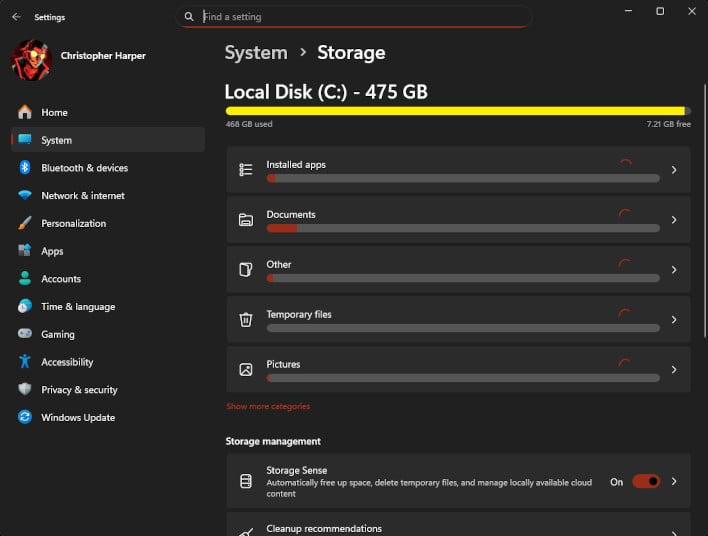Open Time & language settings

108,307
